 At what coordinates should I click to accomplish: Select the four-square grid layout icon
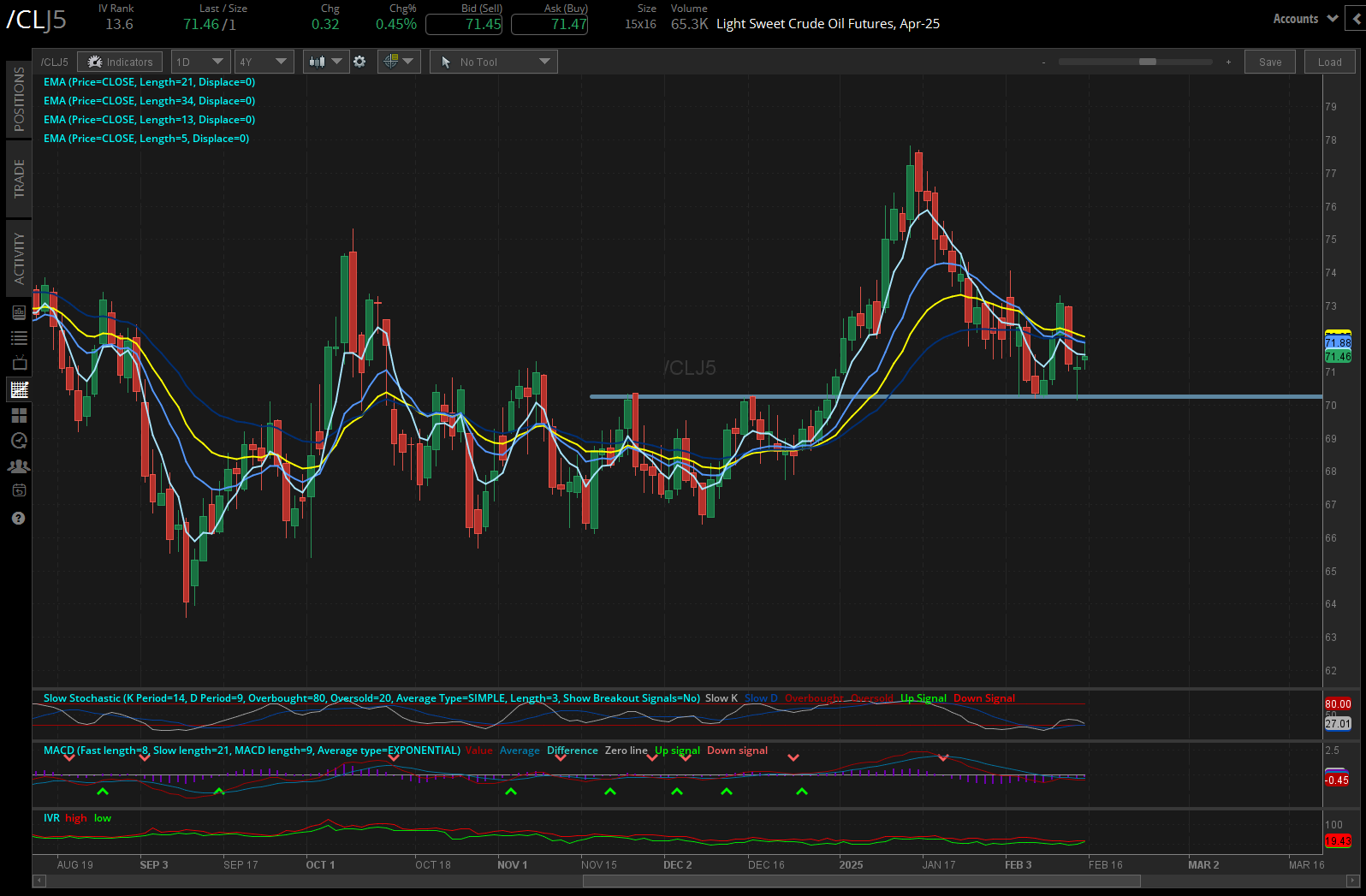[x=19, y=415]
